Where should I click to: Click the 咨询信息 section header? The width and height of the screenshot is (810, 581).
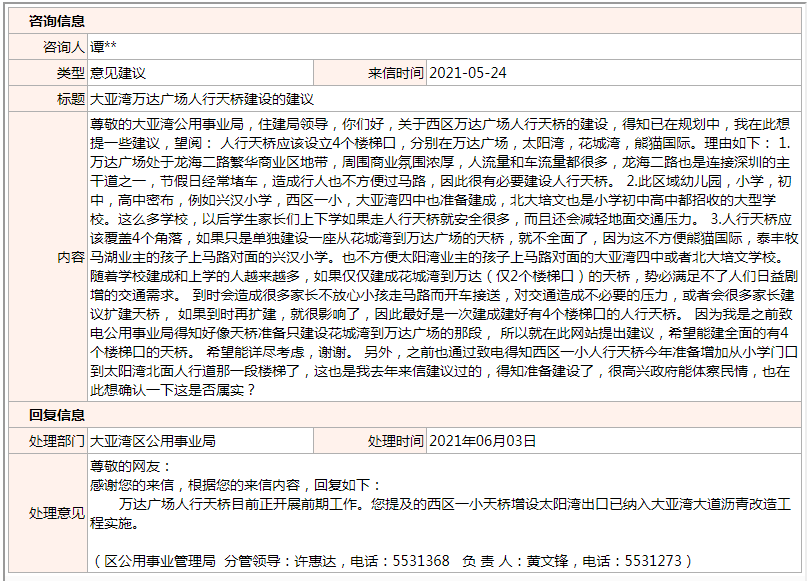57,19
